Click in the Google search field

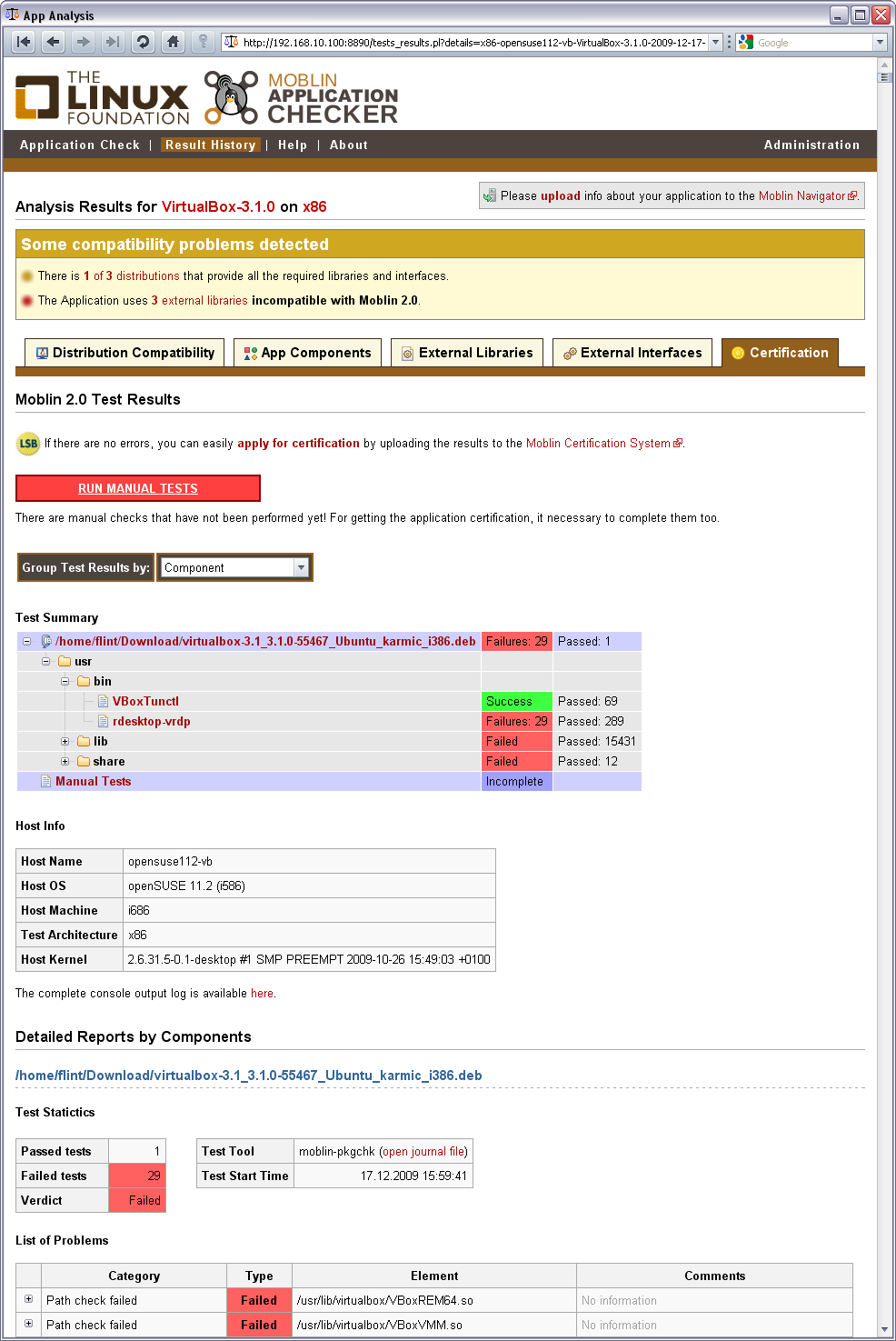click(x=813, y=42)
